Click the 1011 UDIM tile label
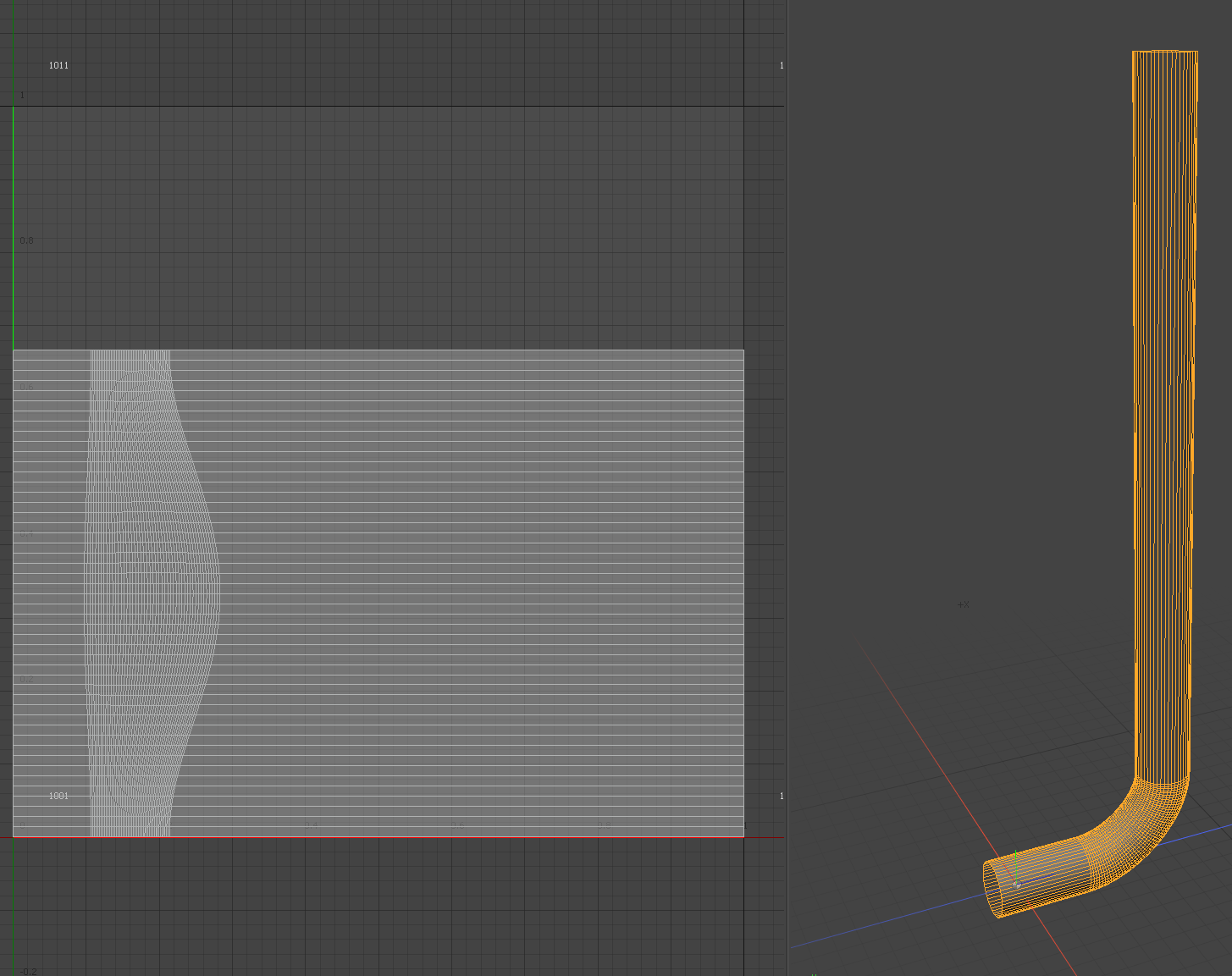This screenshot has width=1232, height=976. (58, 65)
